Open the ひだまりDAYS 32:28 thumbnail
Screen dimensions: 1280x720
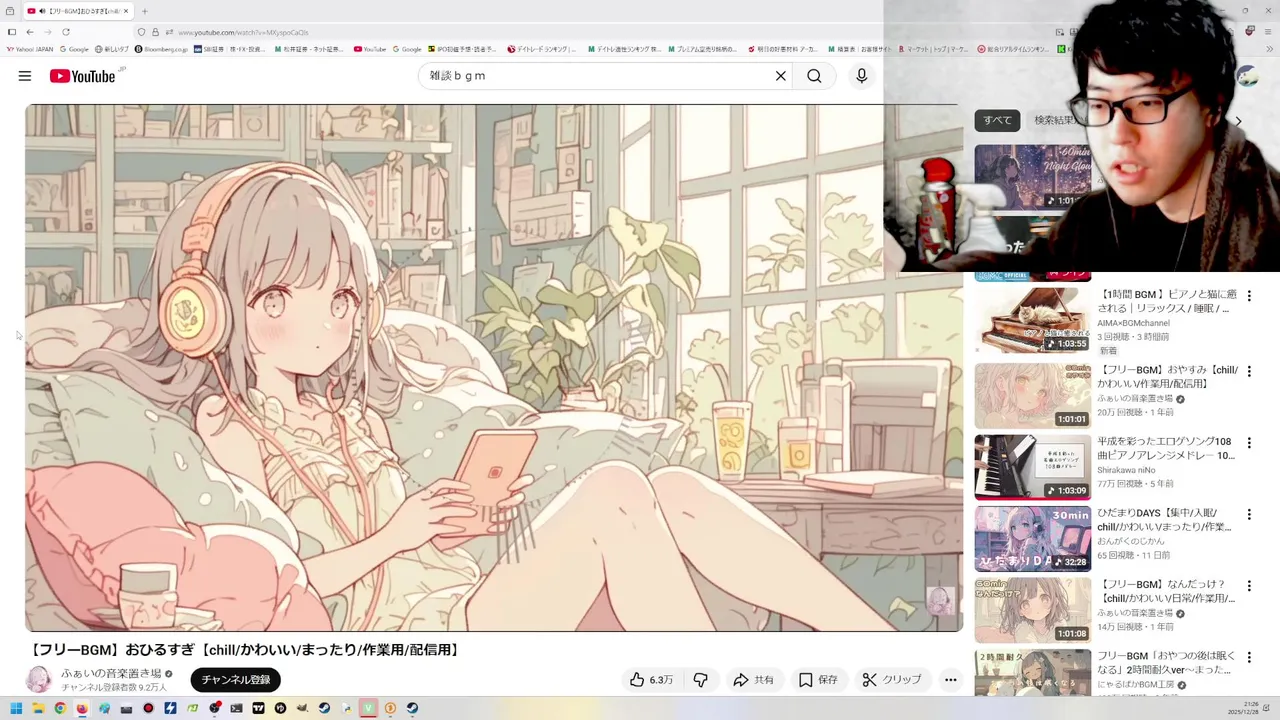click(1033, 539)
